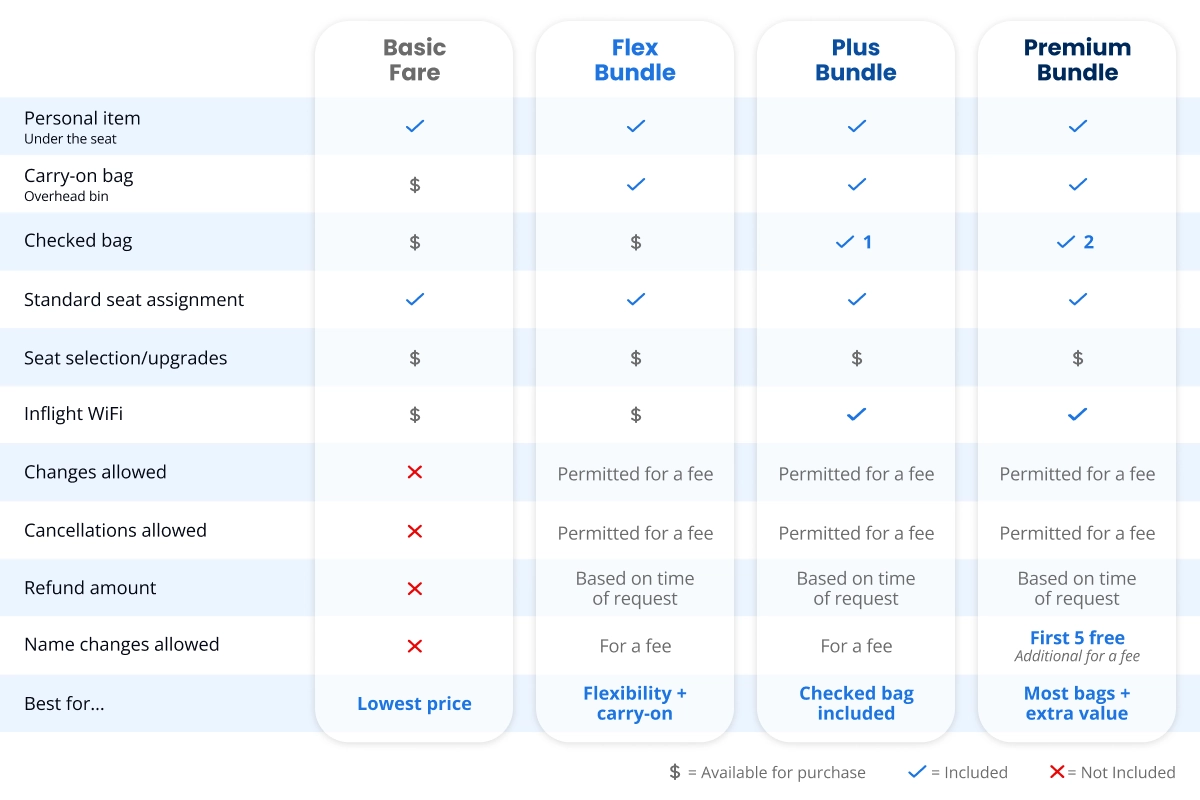Click the Most bags + extra value text
Viewport: 1200px width, 800px height.
coord(1077,703)
